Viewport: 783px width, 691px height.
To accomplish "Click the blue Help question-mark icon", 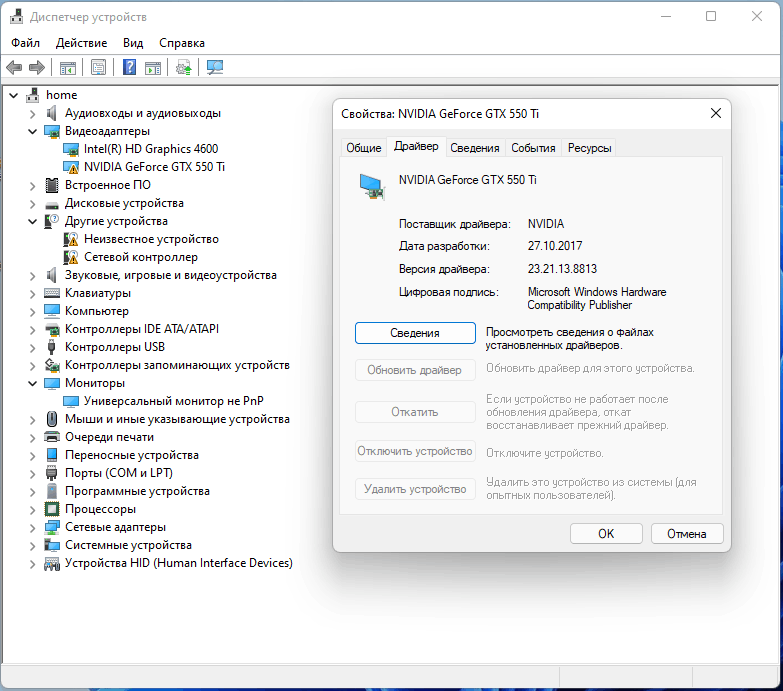I will 129,67.
